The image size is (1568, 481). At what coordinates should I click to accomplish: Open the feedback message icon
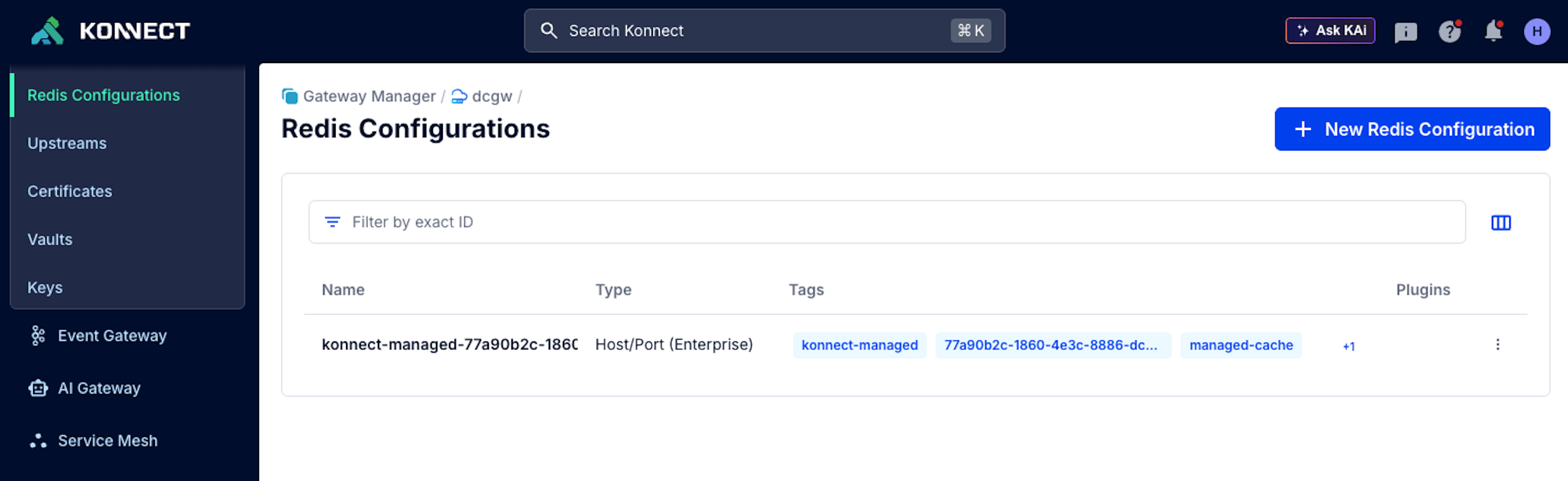[x=1405, y=32]
